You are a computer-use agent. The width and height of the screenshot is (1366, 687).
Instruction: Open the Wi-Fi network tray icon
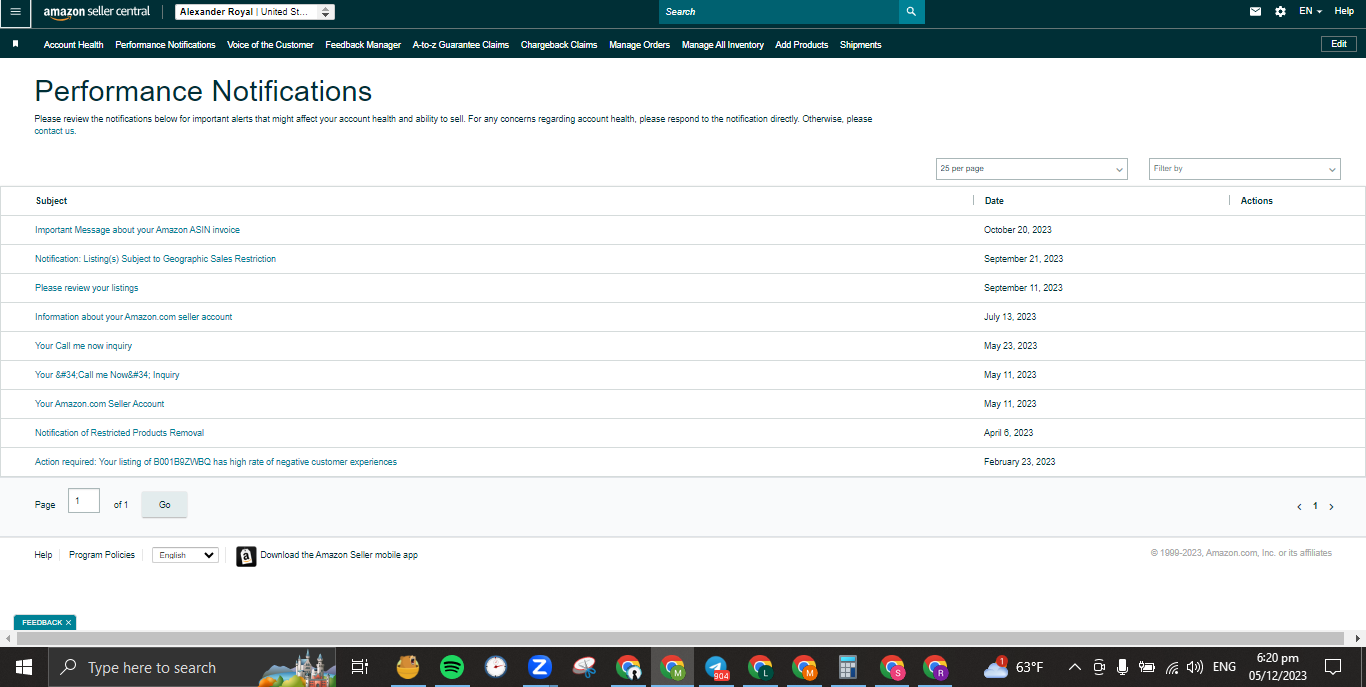1172,667
